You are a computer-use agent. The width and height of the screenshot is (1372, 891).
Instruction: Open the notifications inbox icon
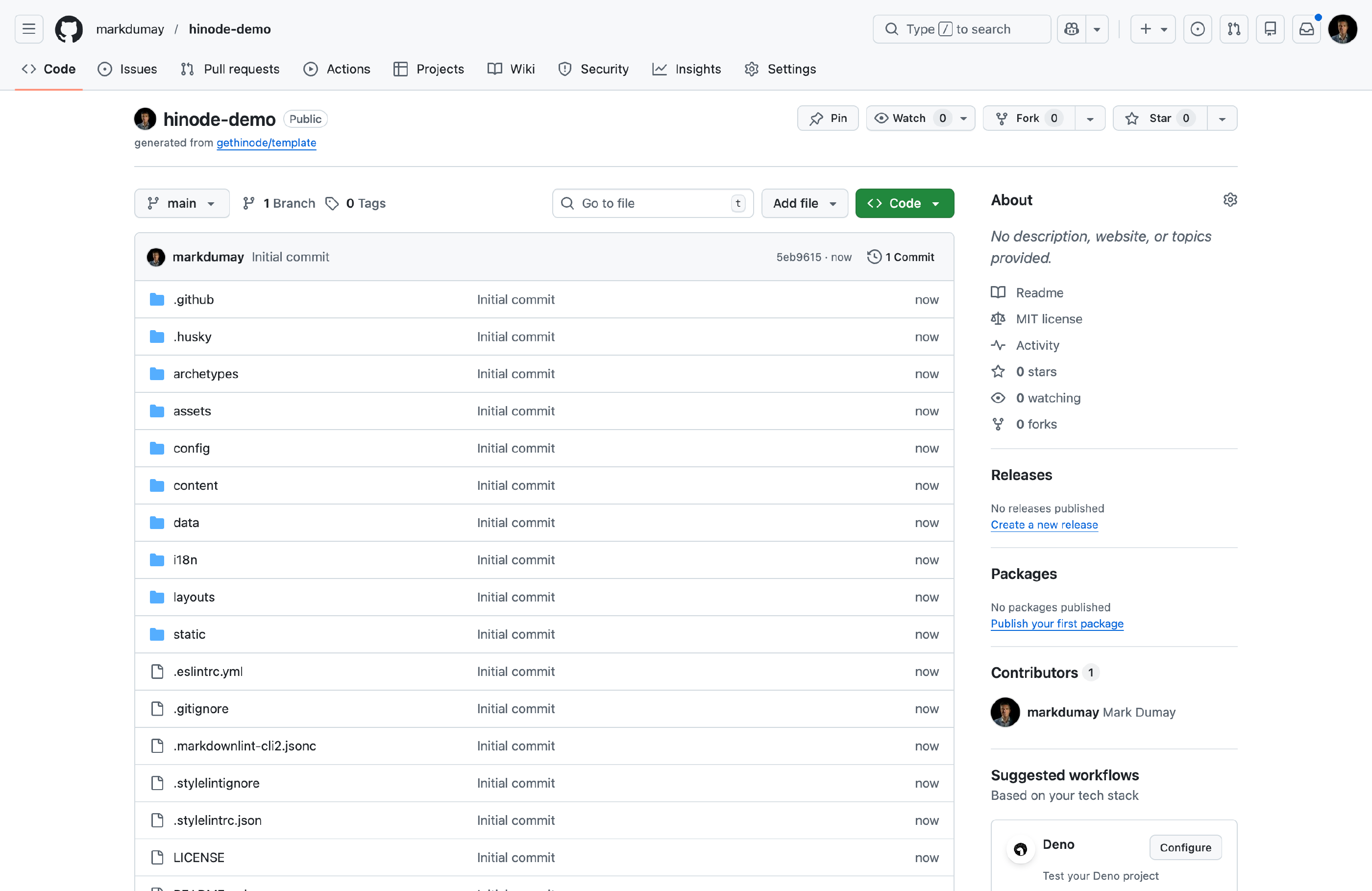tap(1306, 29)
